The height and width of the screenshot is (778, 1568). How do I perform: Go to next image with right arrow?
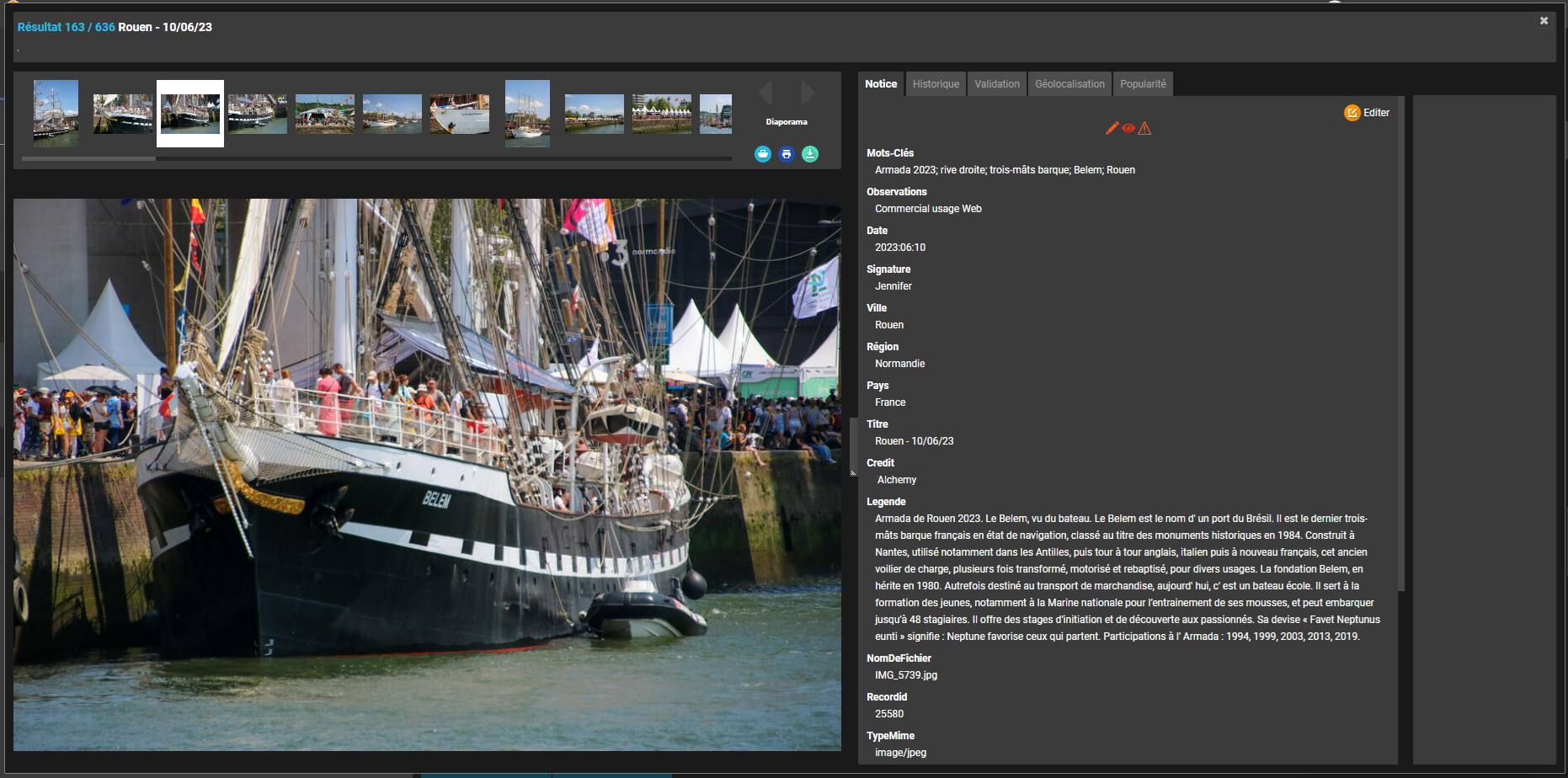pyautogui.click(x=808, y=92)
